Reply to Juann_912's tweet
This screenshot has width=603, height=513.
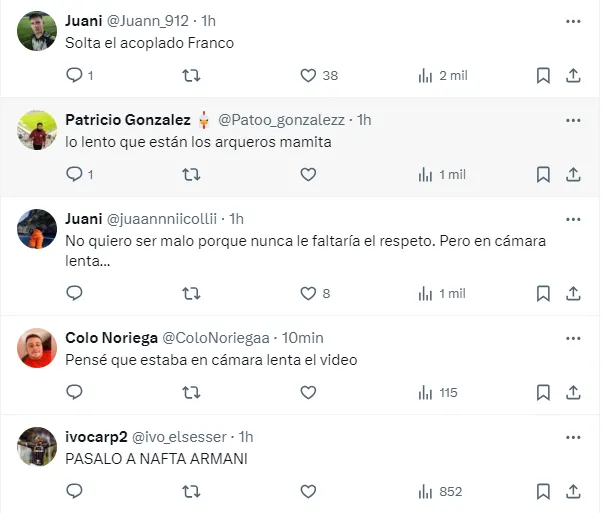tap(74, 75)
